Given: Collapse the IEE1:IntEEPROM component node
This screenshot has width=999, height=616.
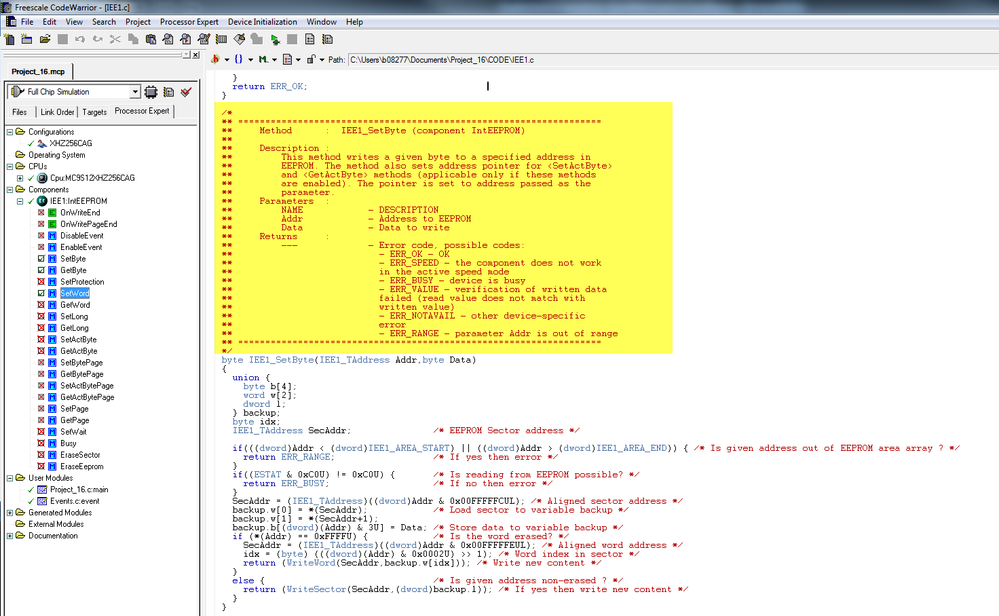Looking at the screenshot, I should [x=20, y=201].
